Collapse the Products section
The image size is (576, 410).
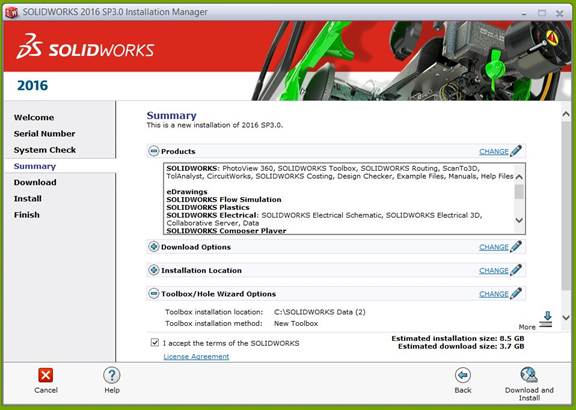[x=154, y=151]
